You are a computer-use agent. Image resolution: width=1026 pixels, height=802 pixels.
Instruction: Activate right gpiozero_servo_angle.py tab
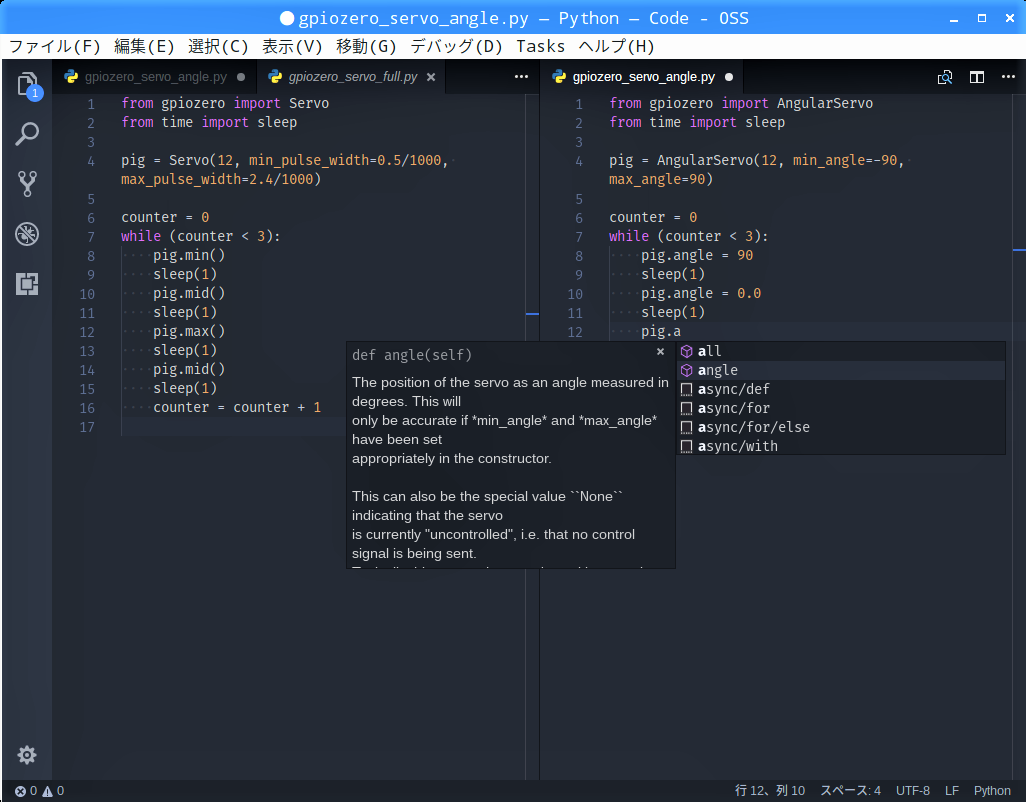(x=644, y=77)
